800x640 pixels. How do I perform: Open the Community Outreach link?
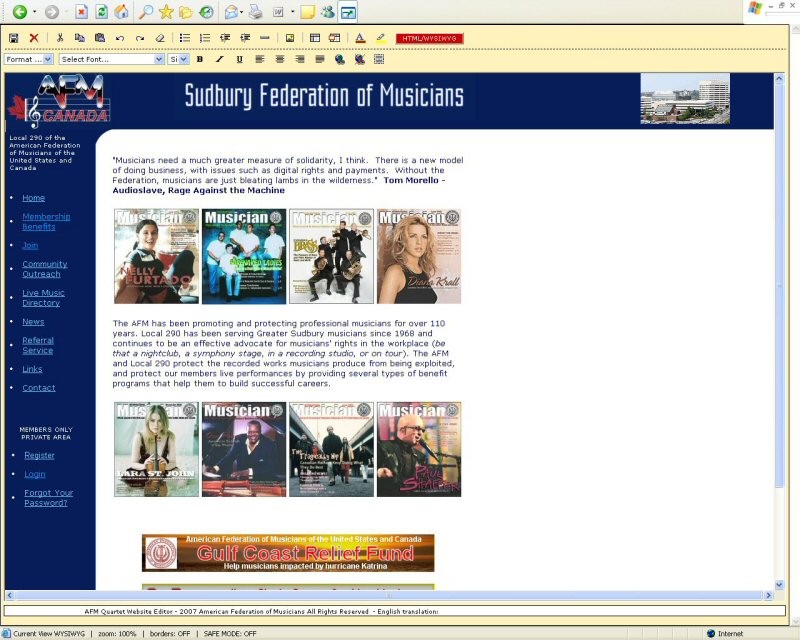click(x=44, y=269)
